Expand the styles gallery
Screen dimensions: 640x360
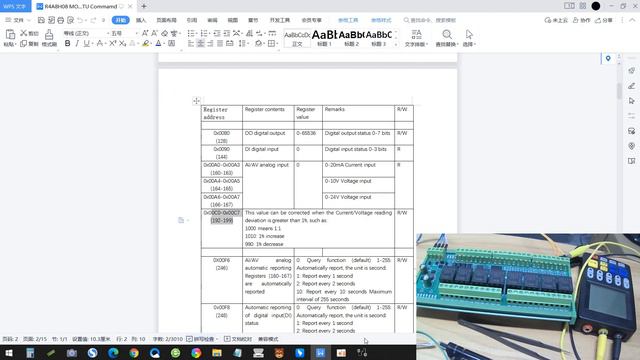tap(396, 44)
